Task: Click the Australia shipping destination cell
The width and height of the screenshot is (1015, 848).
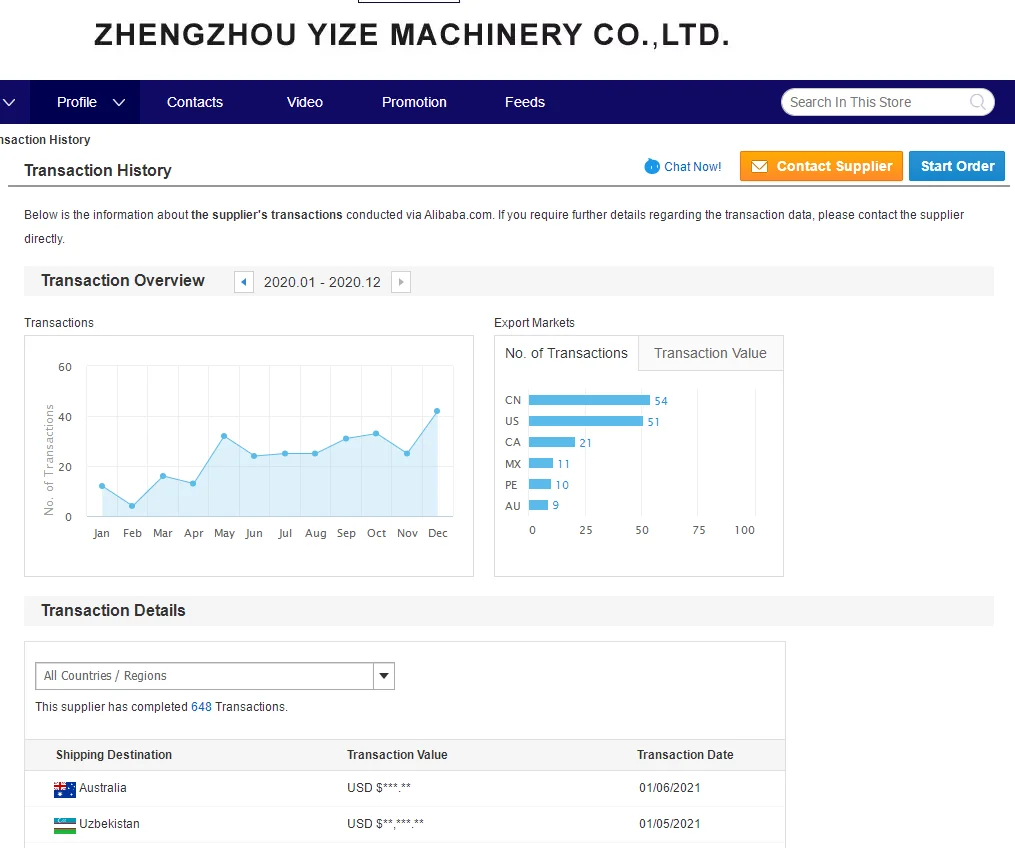Action: coord(90,788)
